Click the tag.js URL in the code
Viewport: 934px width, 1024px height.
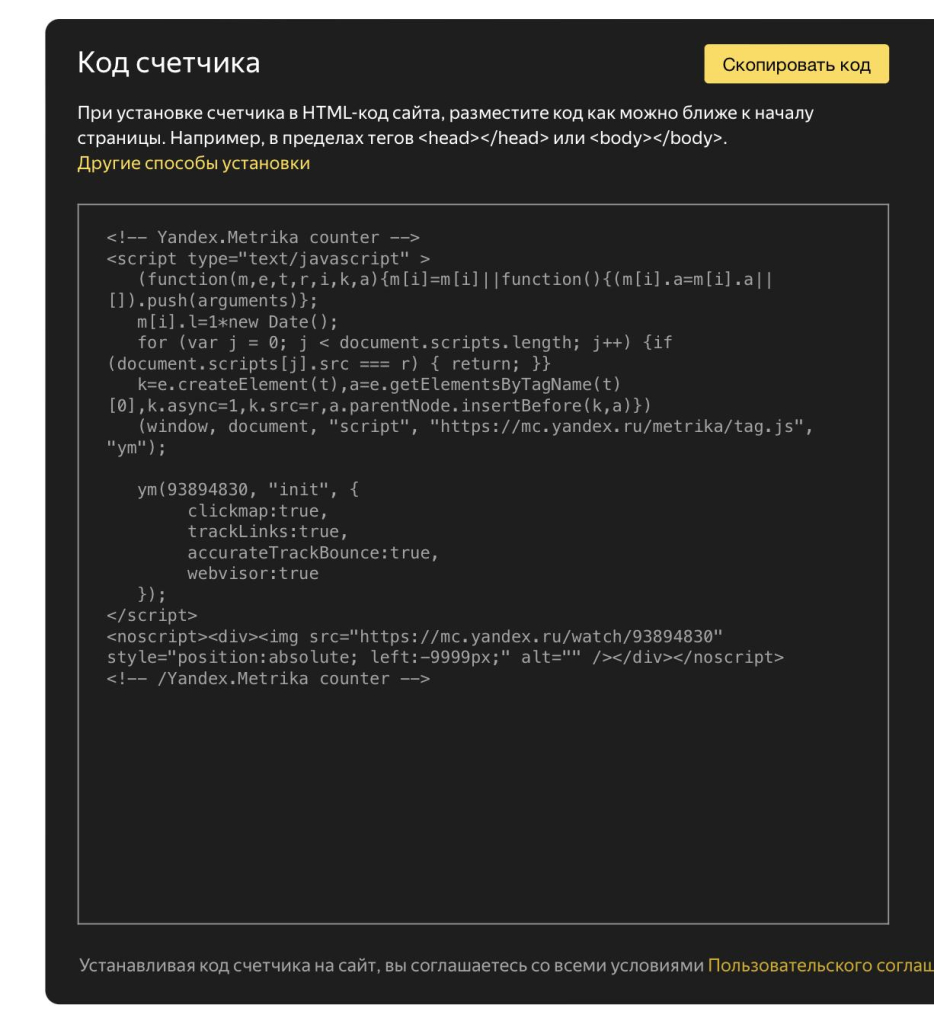tap(621, 427)
